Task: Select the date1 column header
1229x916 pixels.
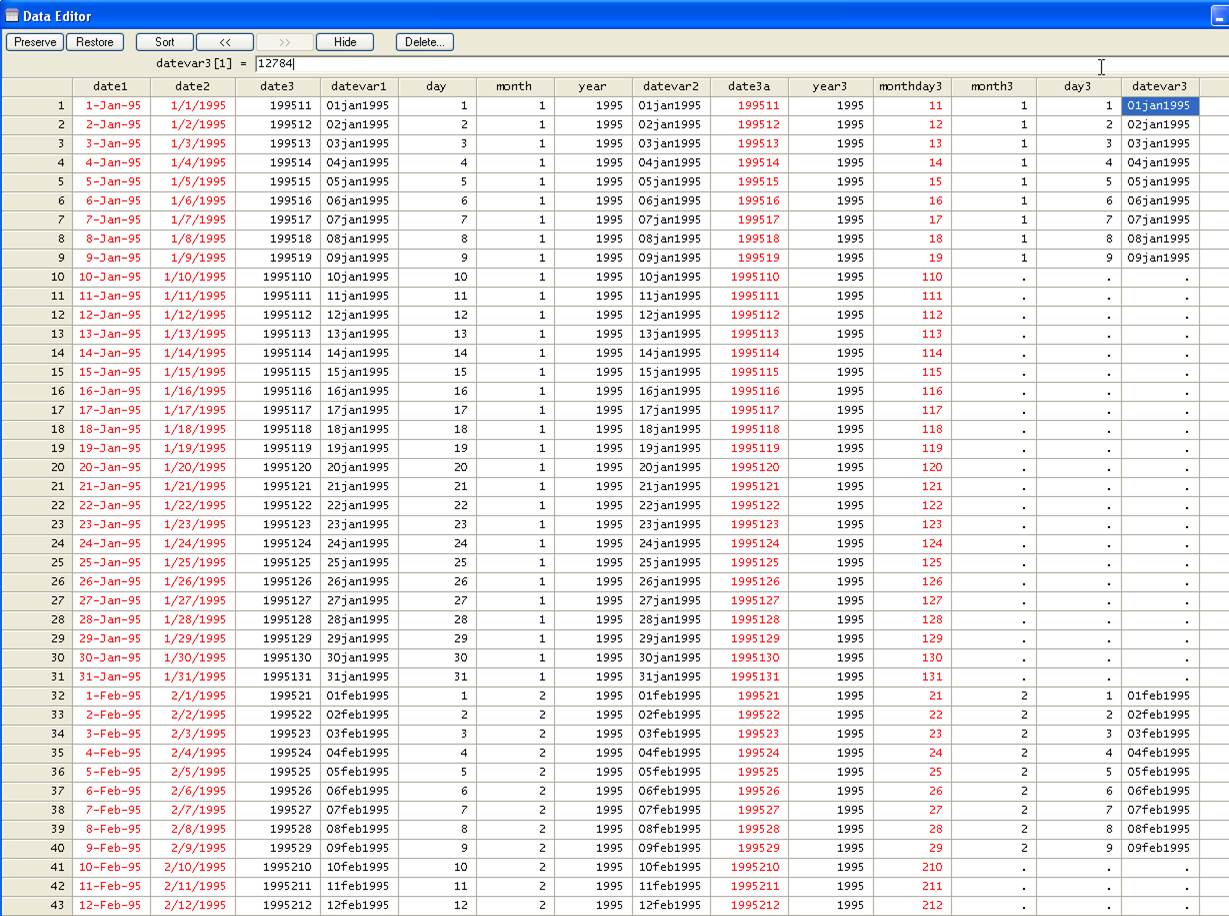Action: click(x=111, y=87)
